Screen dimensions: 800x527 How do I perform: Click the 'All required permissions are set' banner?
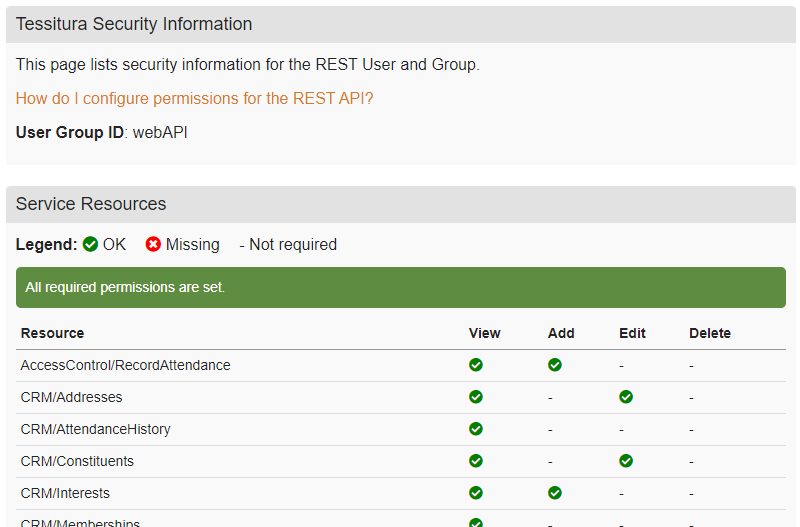tap(401, 287)
